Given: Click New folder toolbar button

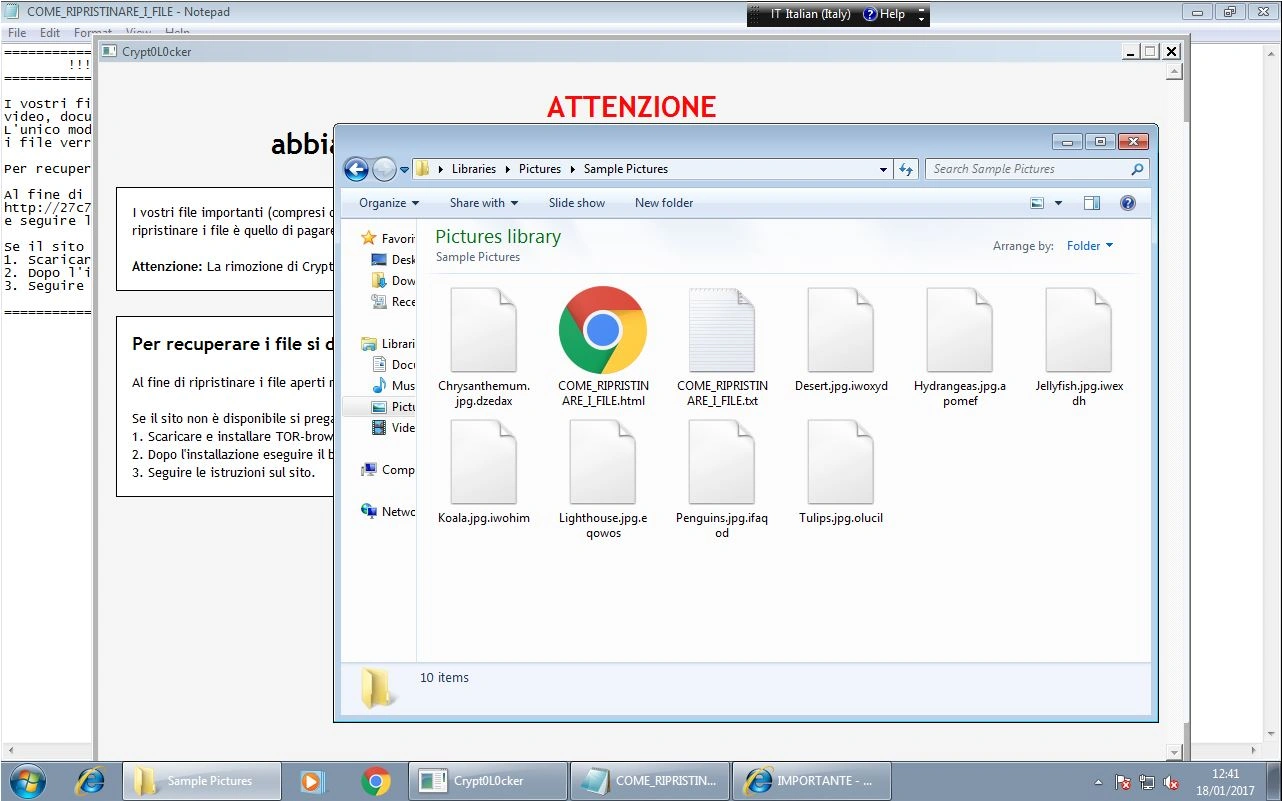Looking at the screenshot, I should [x=664, y=203].
